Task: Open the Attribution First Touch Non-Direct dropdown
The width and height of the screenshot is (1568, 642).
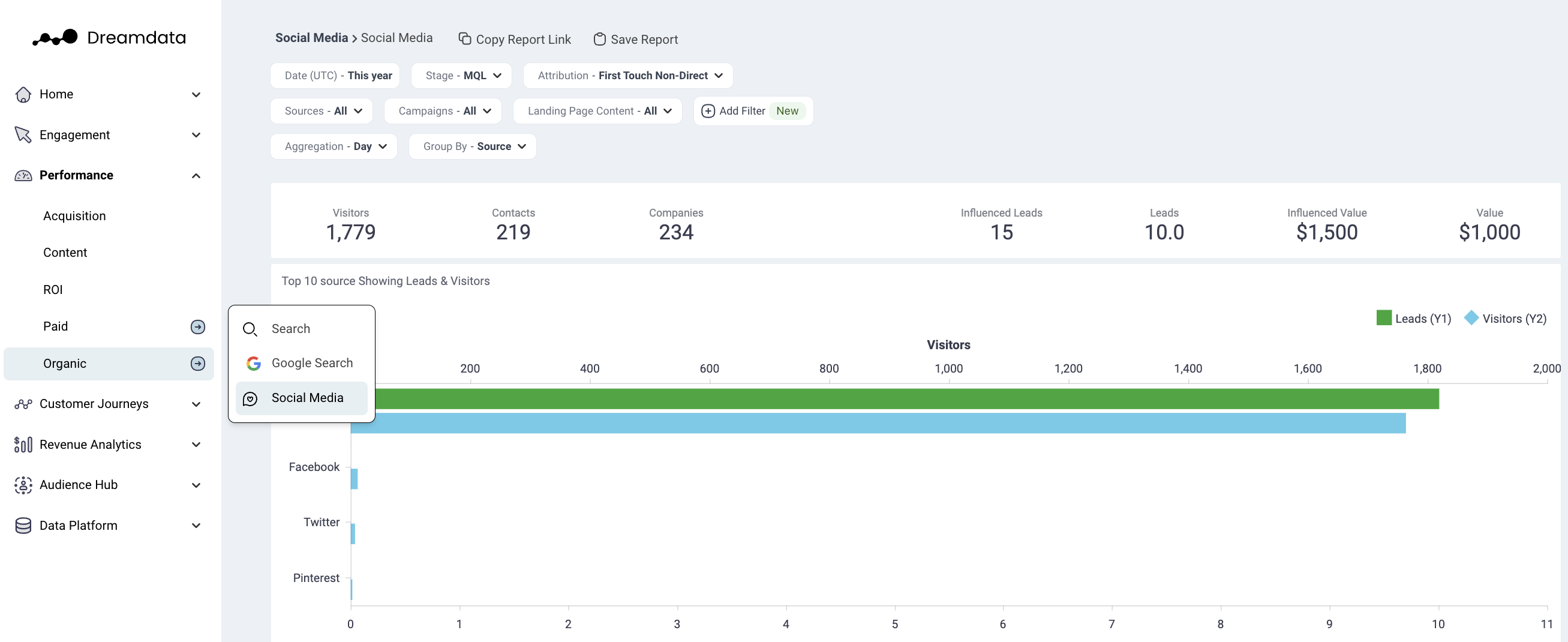Action: 627,76
